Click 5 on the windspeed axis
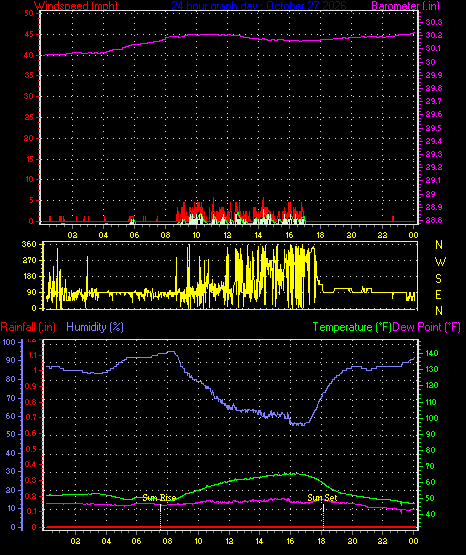The image size is (466, 555). click(x=31, y=200)
